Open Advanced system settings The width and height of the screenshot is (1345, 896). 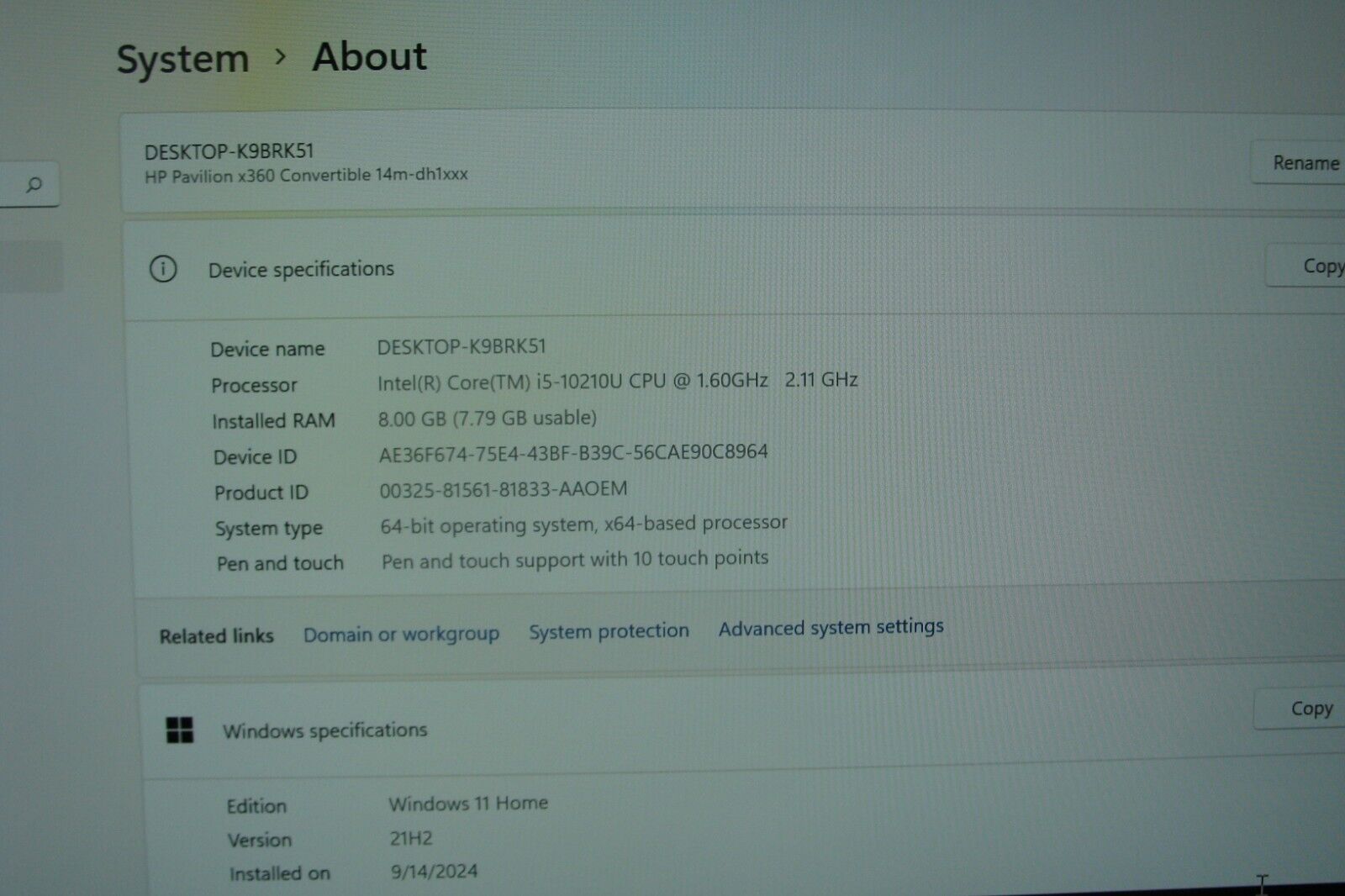[831, 627]
